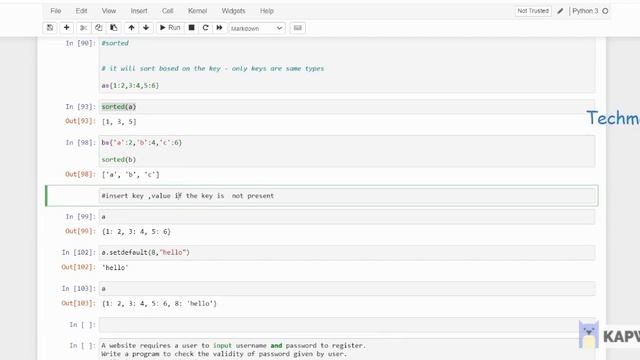This screenshot has height=360, width=640.
Task: Open the command palette keyboard icon
Action: pyautogui.click(x=298, y=28)
